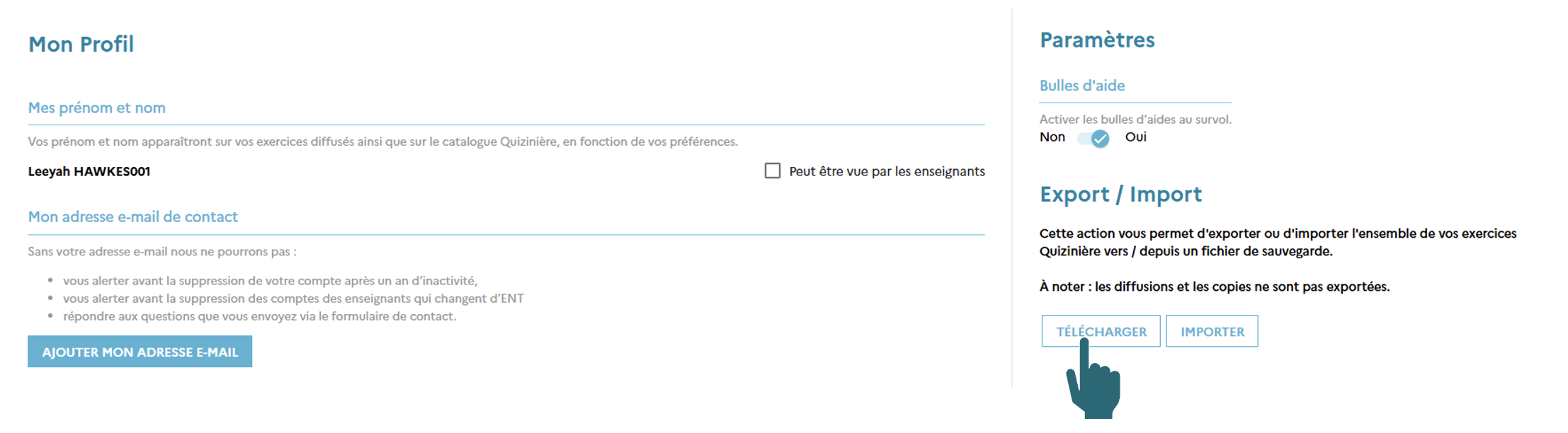The width and height of the screenshot is (1568, 433).
Task: Click the 'Non' toggle label
Action: [x=1052, y=137]
